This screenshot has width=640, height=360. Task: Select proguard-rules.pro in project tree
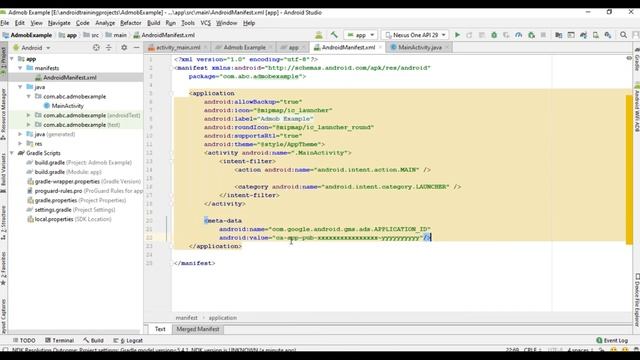[x=84, y=191]
